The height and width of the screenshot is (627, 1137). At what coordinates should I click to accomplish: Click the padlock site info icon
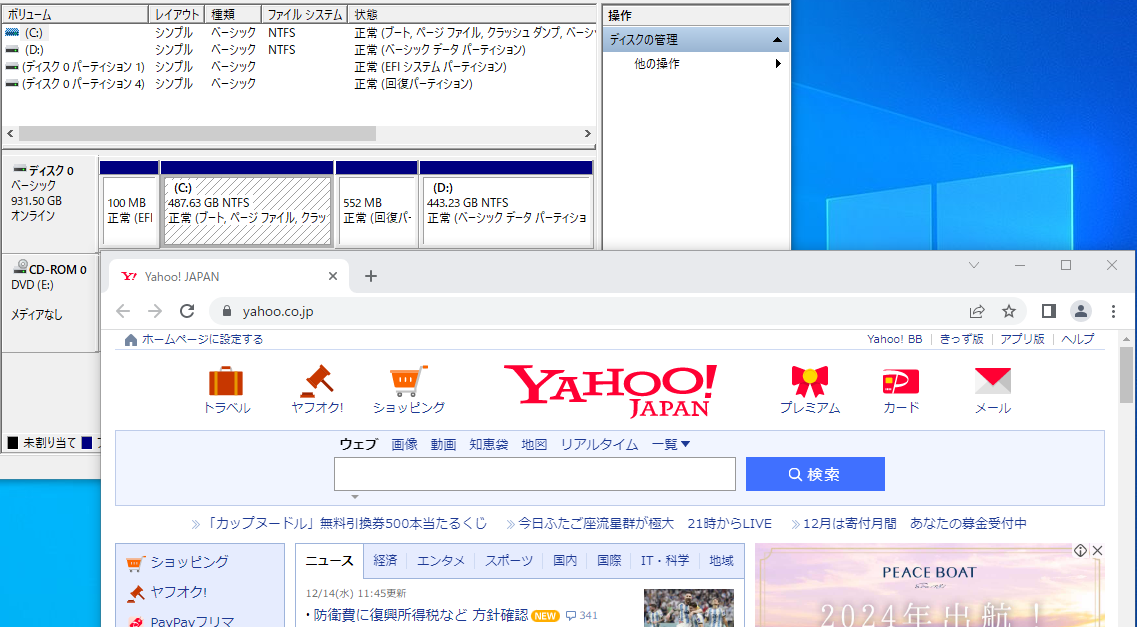tap(227, 311)
